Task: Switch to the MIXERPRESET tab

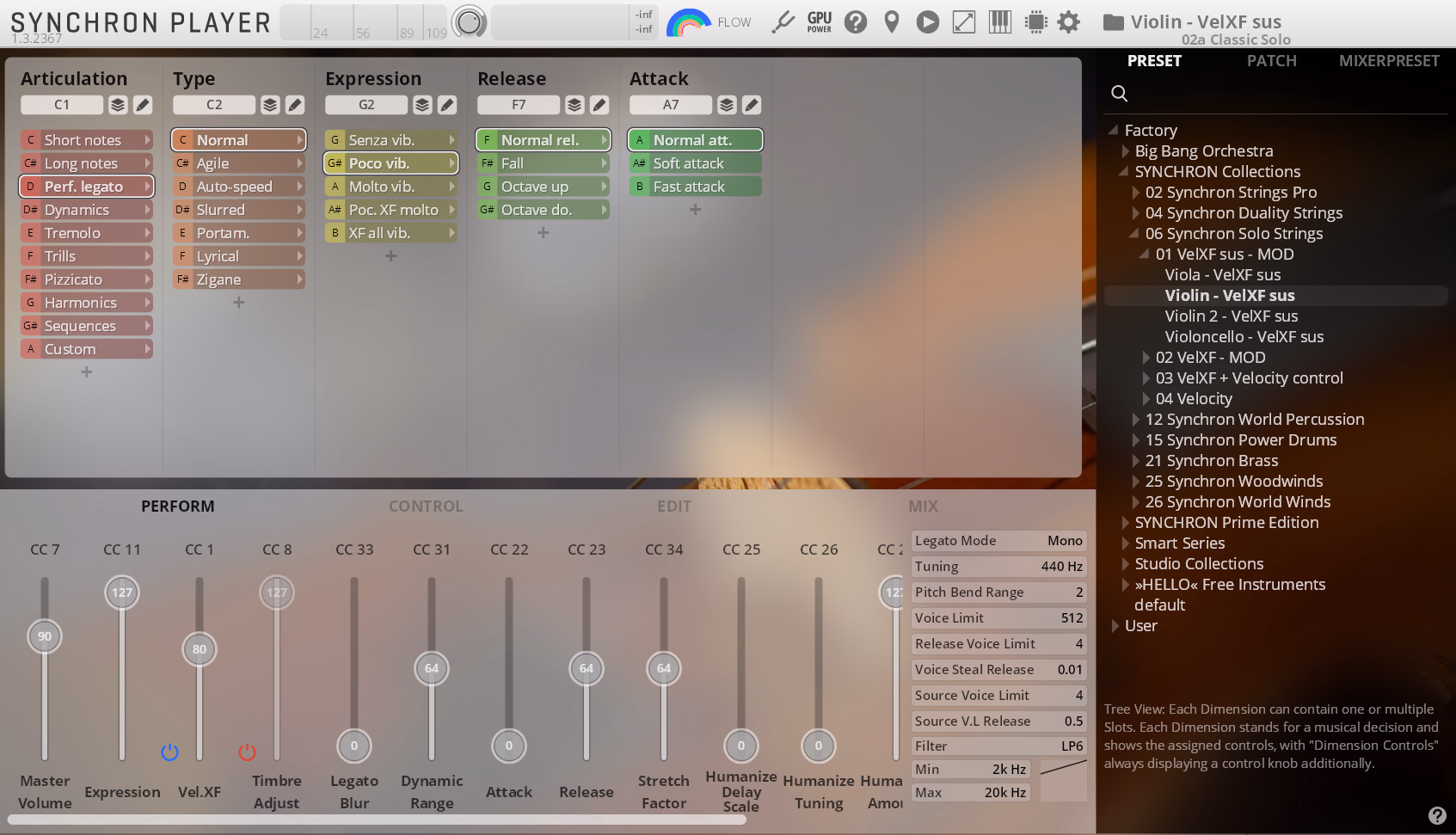Action: [x=1388, y=61]
